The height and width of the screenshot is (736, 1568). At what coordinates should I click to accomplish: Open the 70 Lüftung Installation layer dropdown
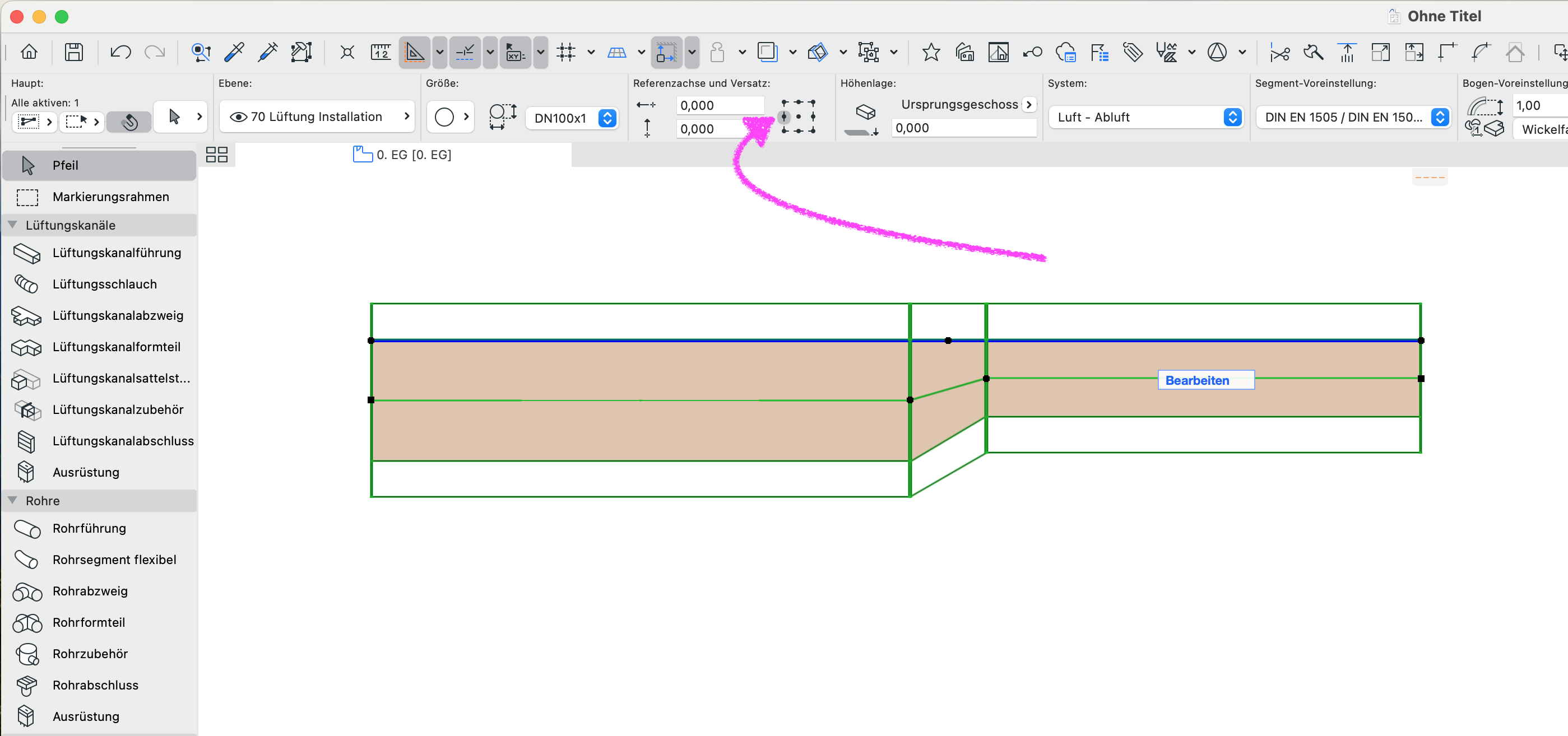pyautogui.click(x=317, y=117)
